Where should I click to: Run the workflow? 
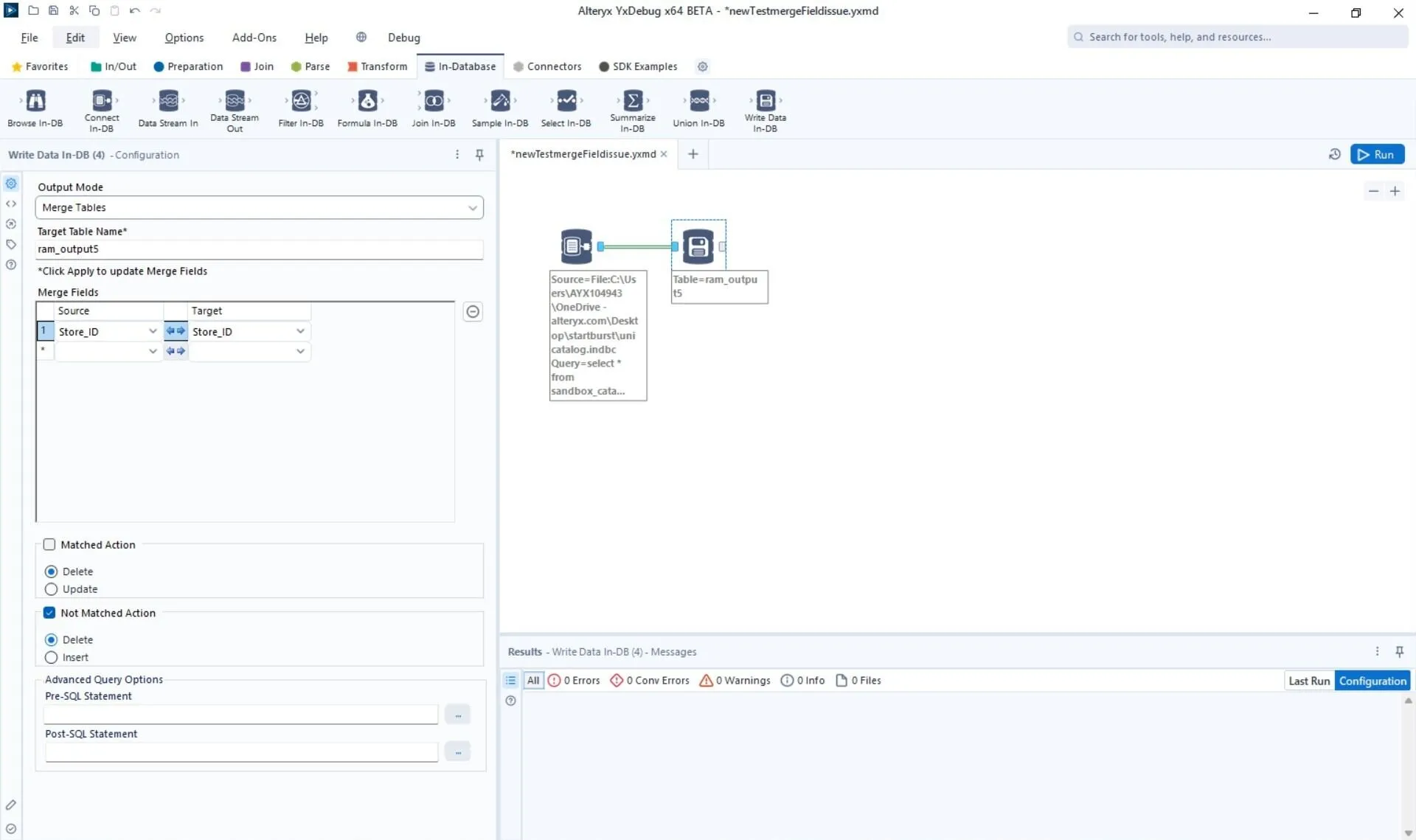coord(1377,155)
